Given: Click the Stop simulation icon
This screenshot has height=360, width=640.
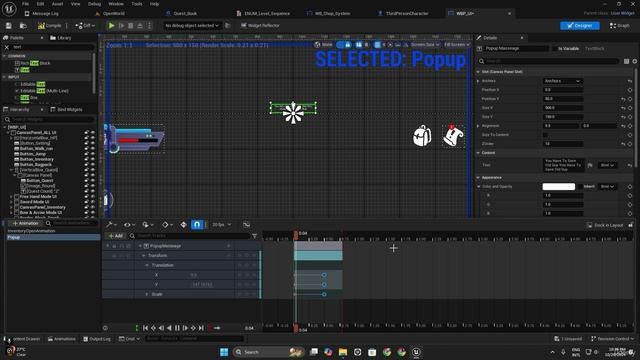Looking at the screenshot, I should tap(131, 26).
